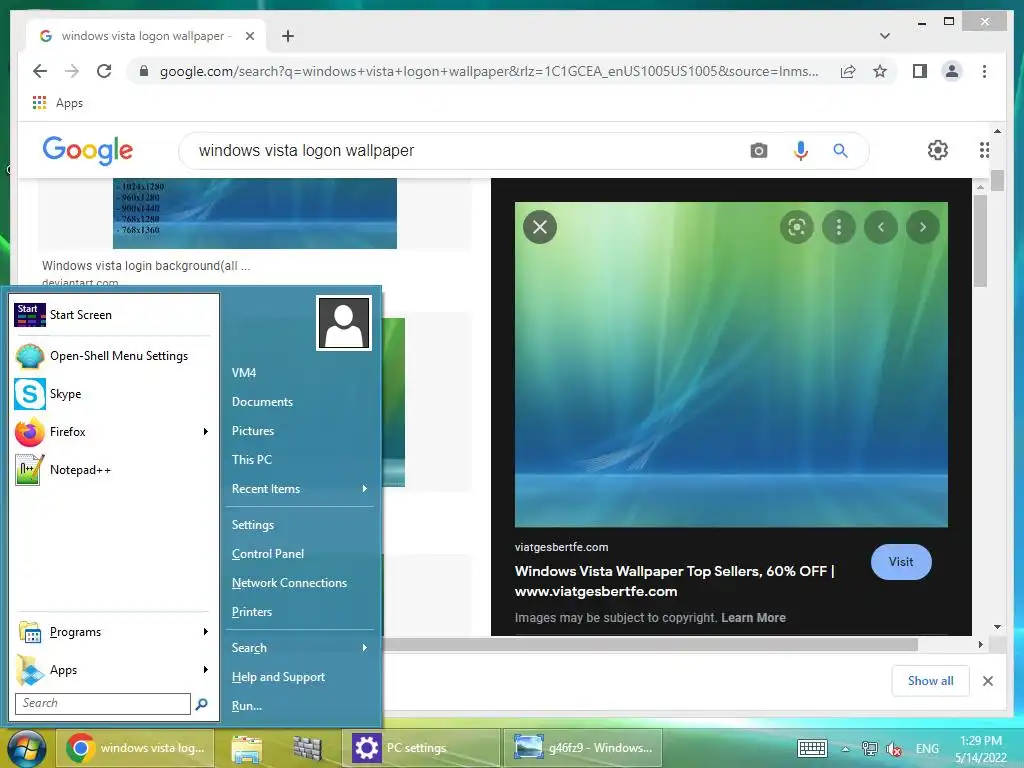The image size is (1024, 768).
Task: Click start menu search magnifier icon
Action: [202, 703]
